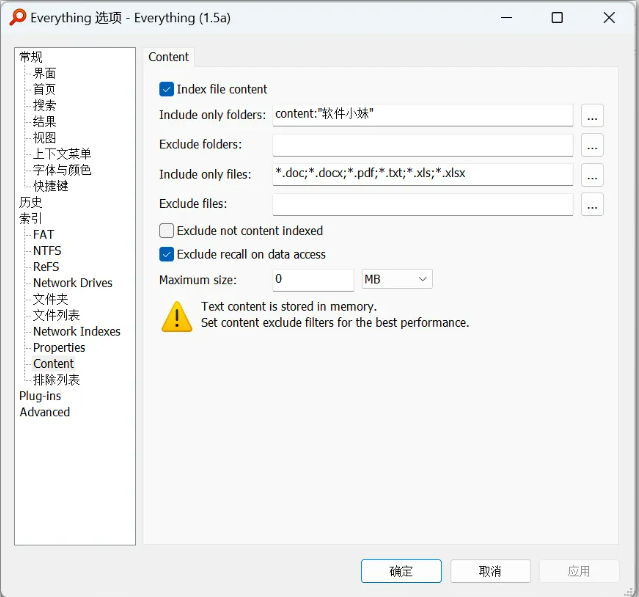The image size is (639, 597).
Task: Select the NTFS tree item
Action: pyautogui.click(x=47, y=251)
